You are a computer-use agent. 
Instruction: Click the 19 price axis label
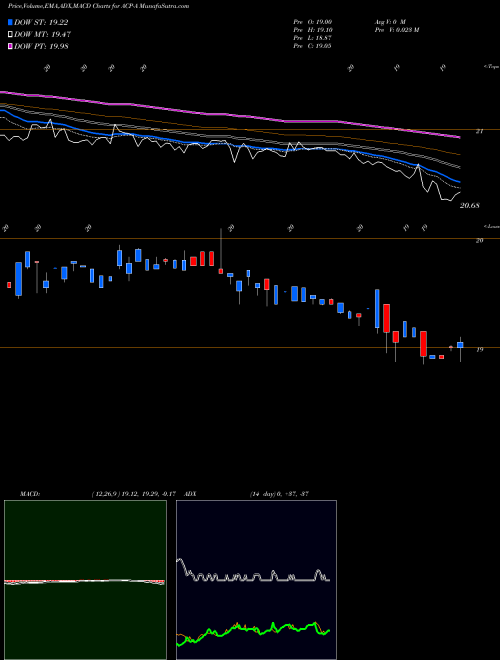[479, 349]
